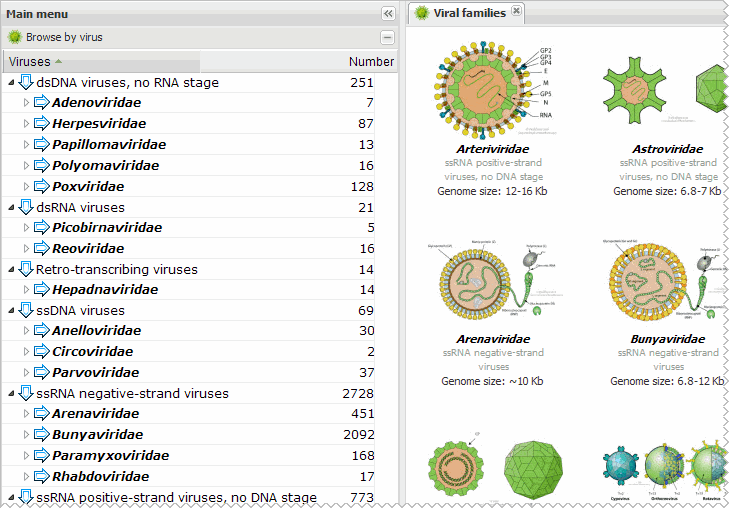The image size is (730, 509).
Task: Select the Rhabdoviridae row label
Action: tap(101, 476)
